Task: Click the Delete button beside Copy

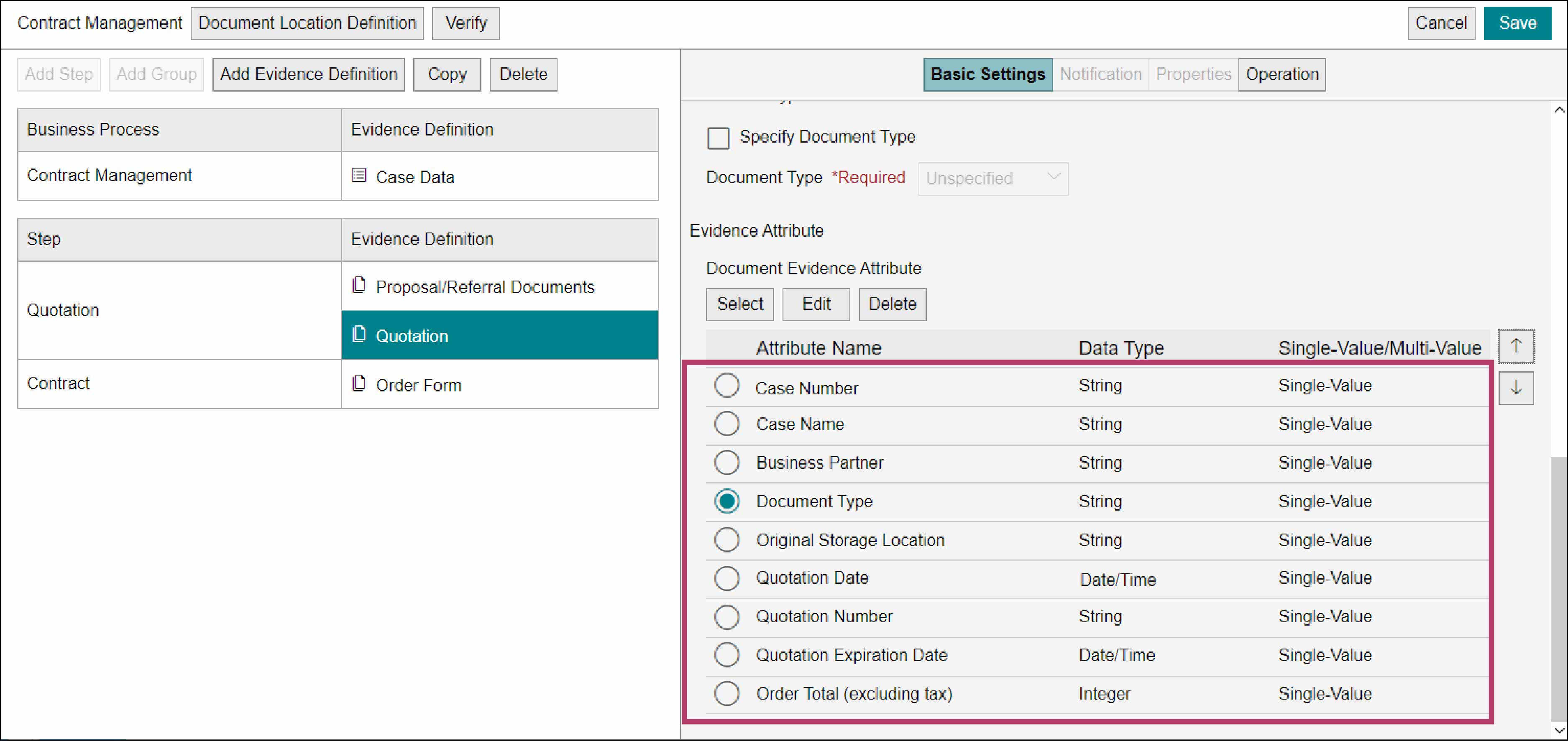Action: pyautogui.click(x=524, y=75)
